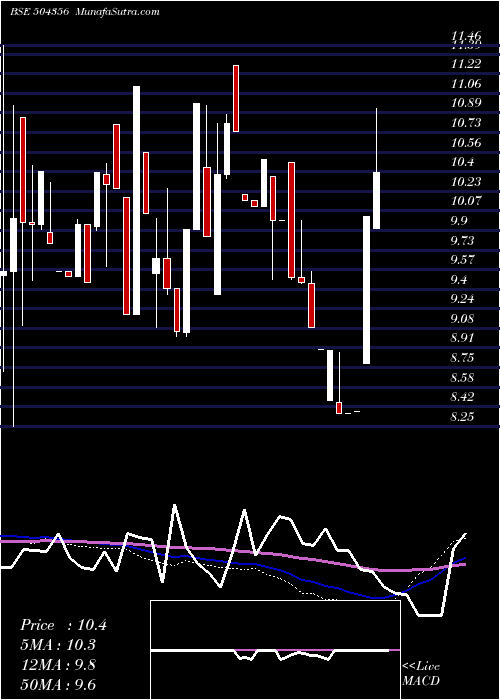Click the 9.9 price axis label

point(459,221)
